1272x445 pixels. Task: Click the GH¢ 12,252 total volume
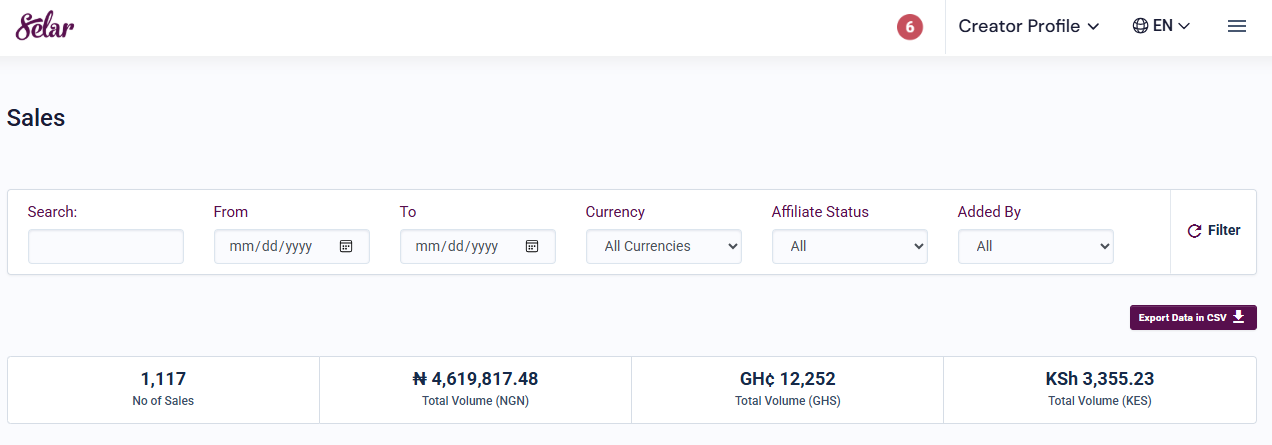[787, 379]
